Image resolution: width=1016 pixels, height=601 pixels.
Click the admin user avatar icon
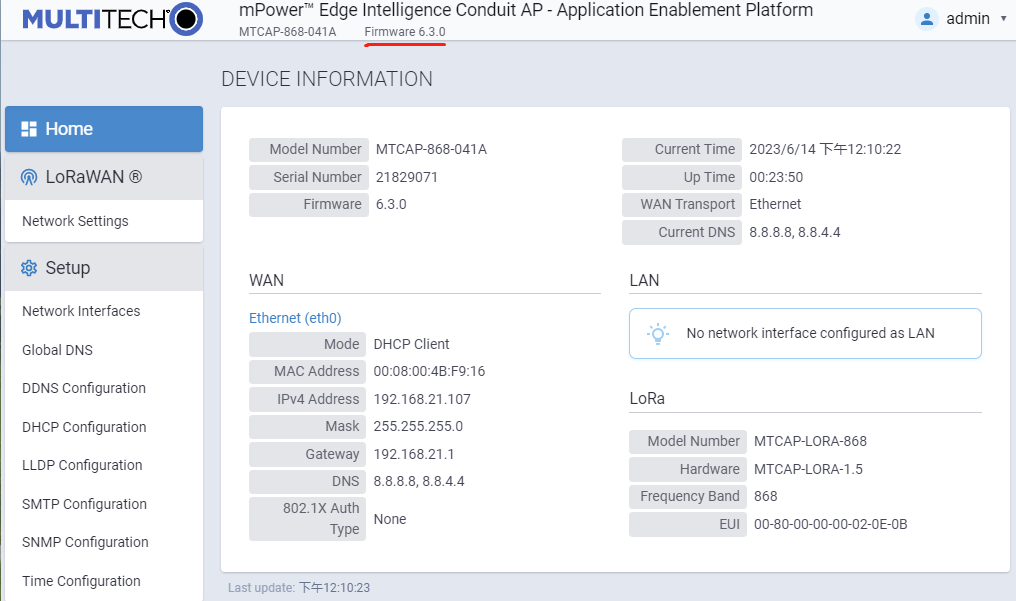click(927, 19)
